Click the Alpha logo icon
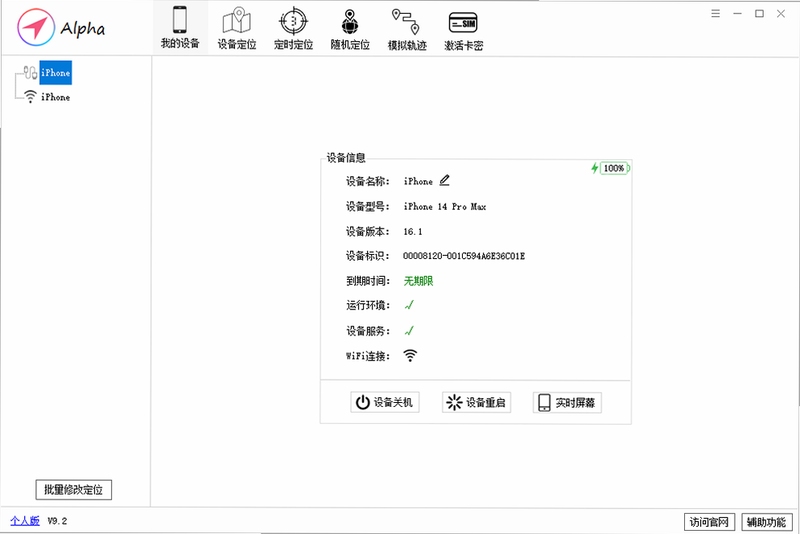The width and height of the screenshot is (800, 534). [36, 28]
